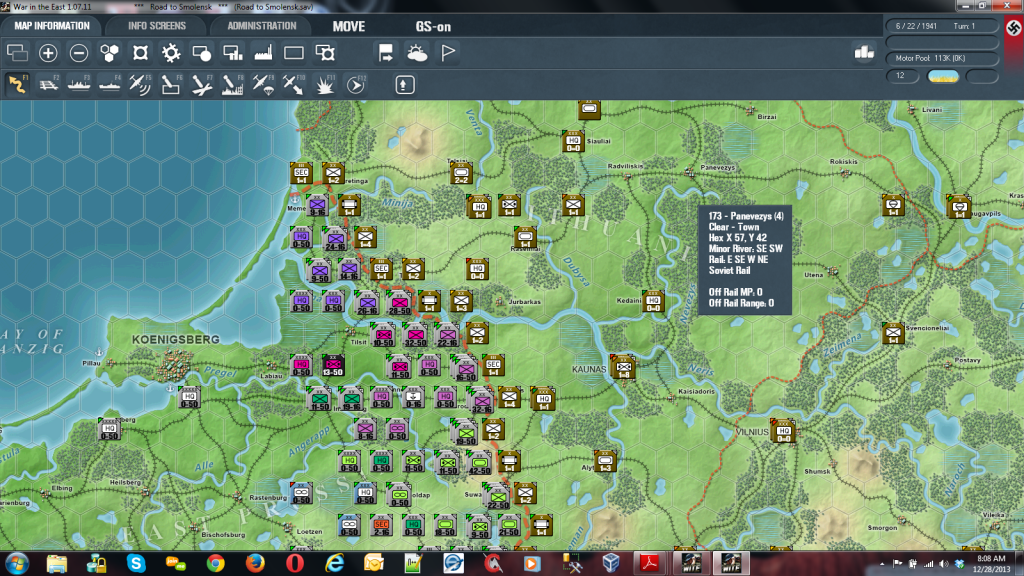1024x576 pixels.
Task: Open Skype from the taskbar
Action: tap(136, 563)
